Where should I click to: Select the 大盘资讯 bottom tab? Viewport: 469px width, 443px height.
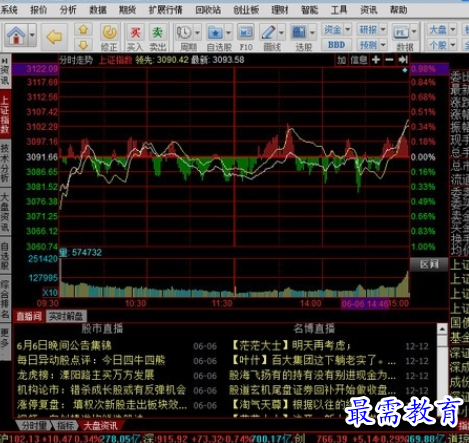click(x=101, y=426)
